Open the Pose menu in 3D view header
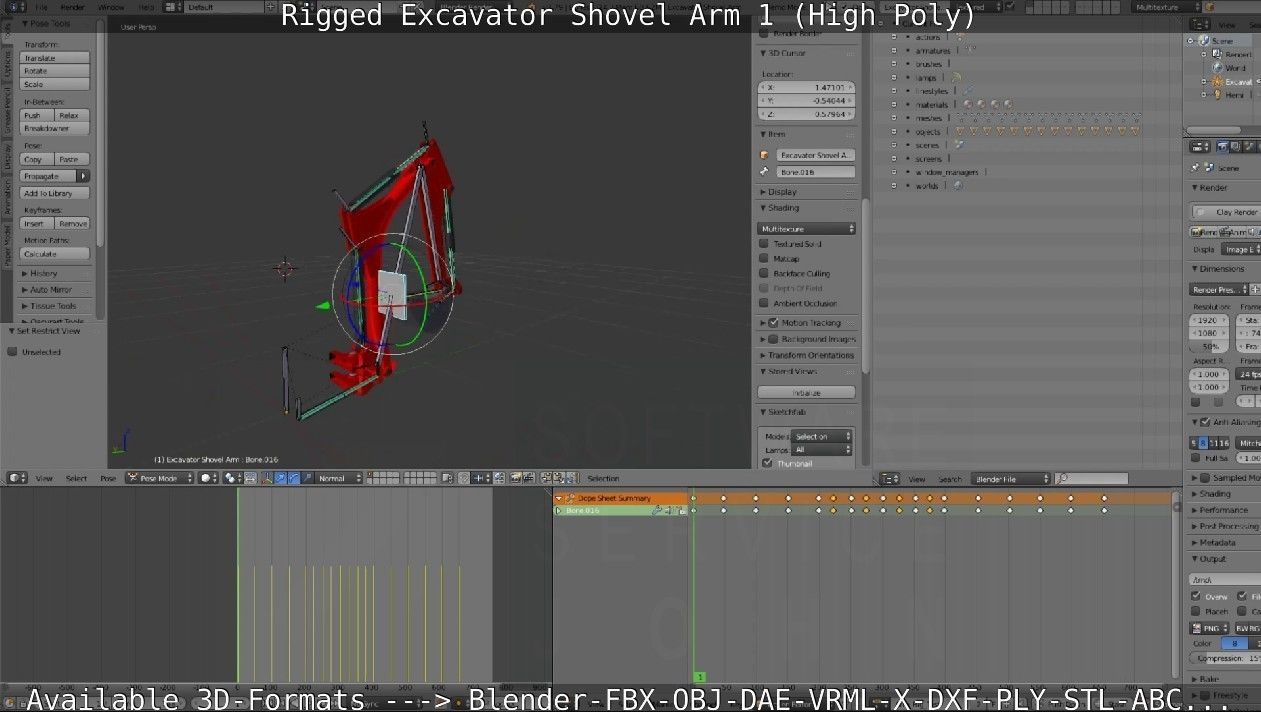Image resolution: width=1261 pixels, height=712 pixels. point(107,478)
